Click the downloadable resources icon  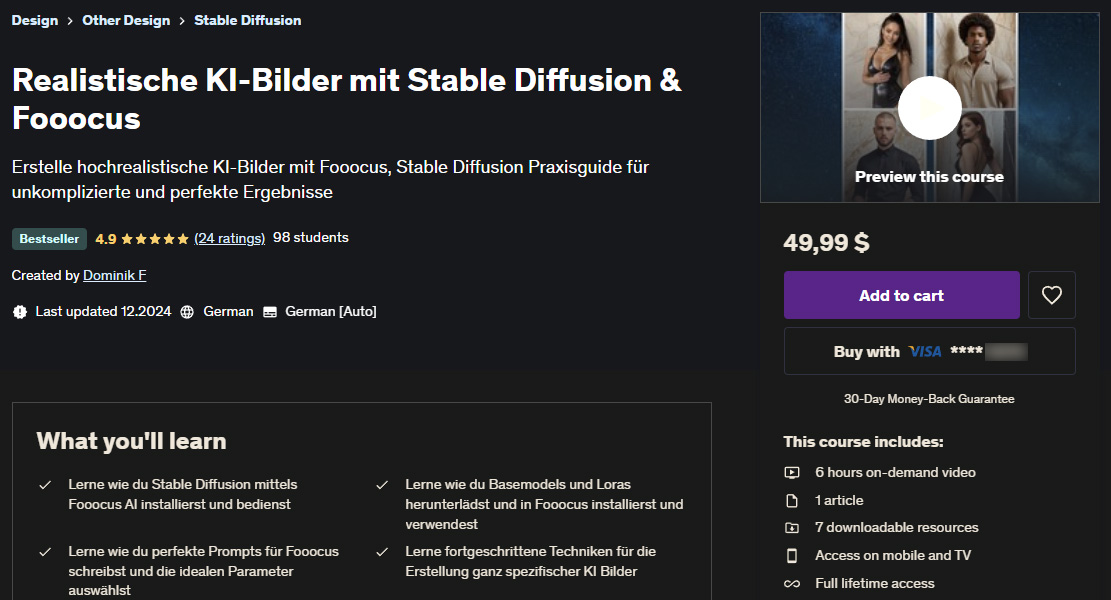(x=791, y=527)
